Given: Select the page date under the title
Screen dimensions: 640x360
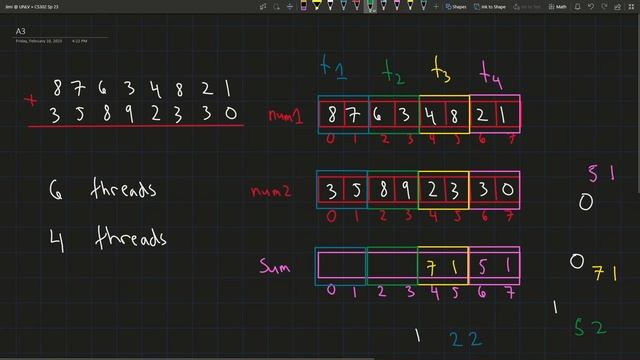Looking at the screenshot, I should click(x=39, y=41).
